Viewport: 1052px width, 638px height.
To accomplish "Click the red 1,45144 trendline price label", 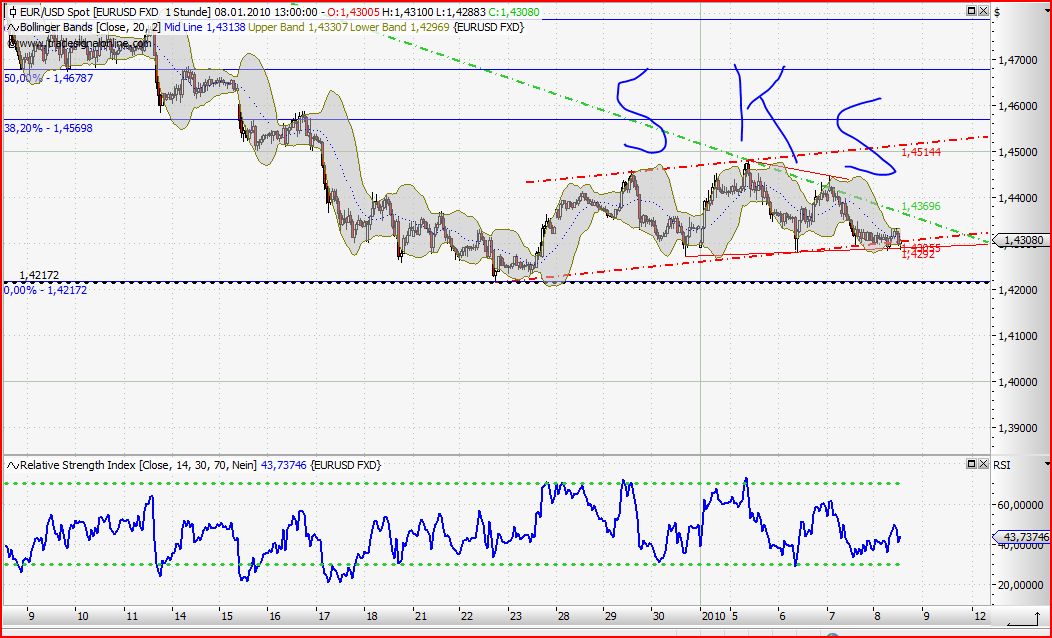I will [x=921, y=152].
